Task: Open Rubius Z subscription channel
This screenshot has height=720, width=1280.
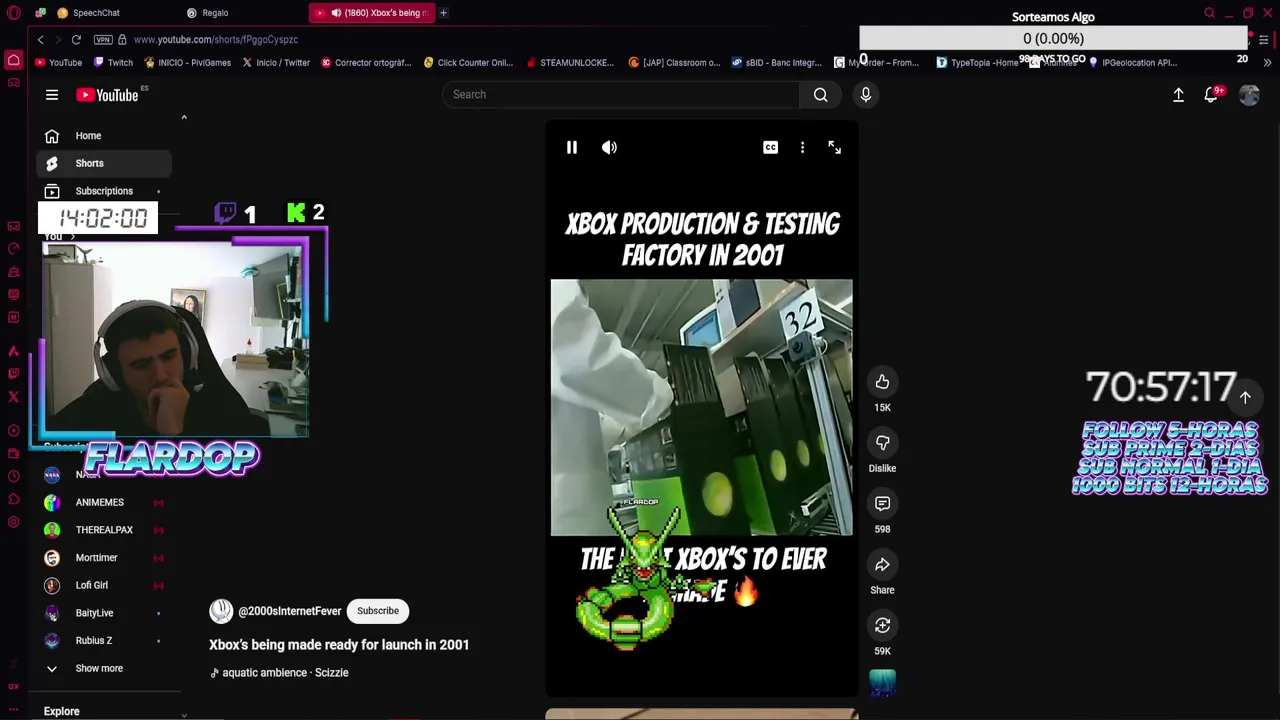Action: pyautogui.click(x=104, y=640)
